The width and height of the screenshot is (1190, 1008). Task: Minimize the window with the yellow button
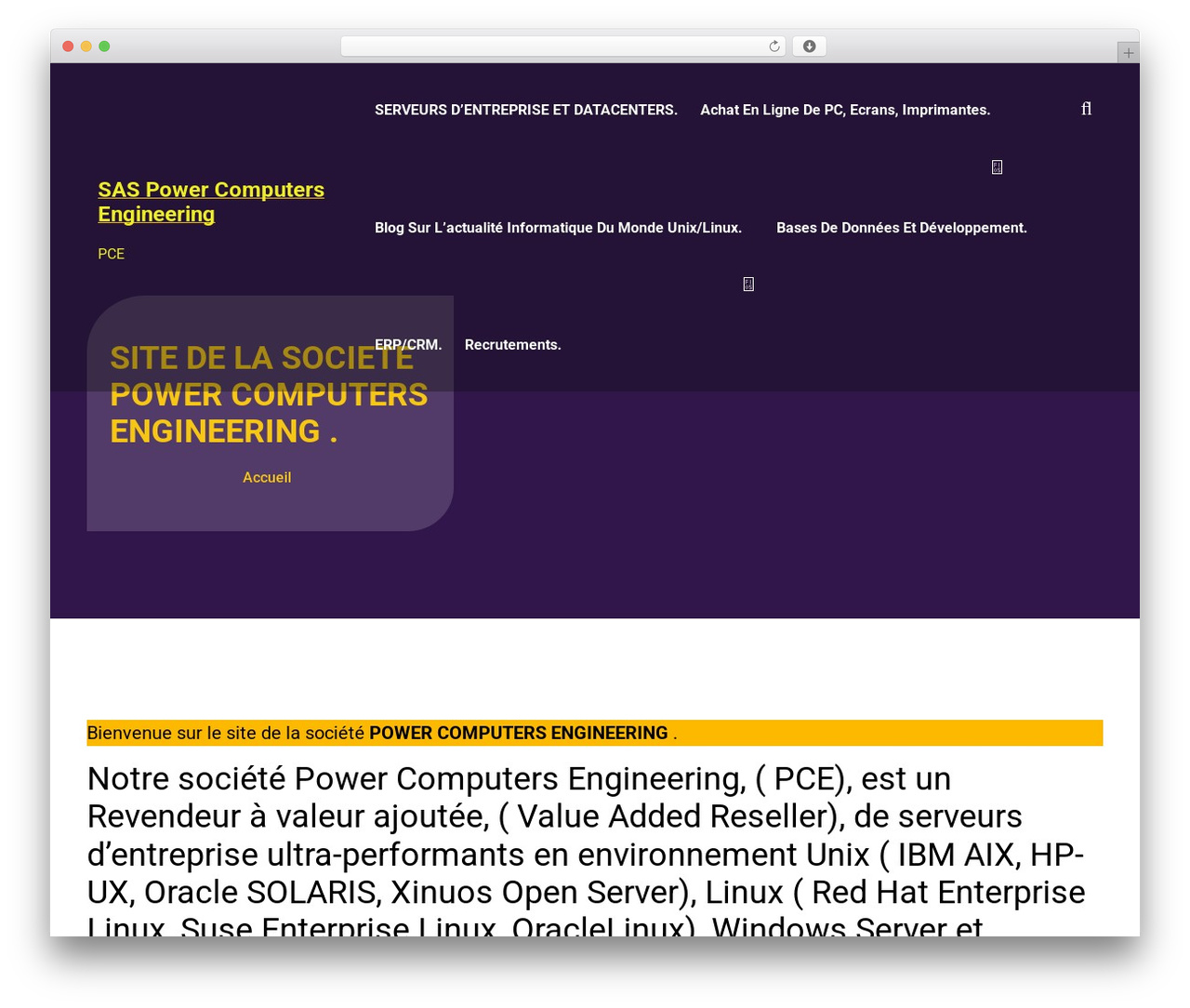(86, 46)
